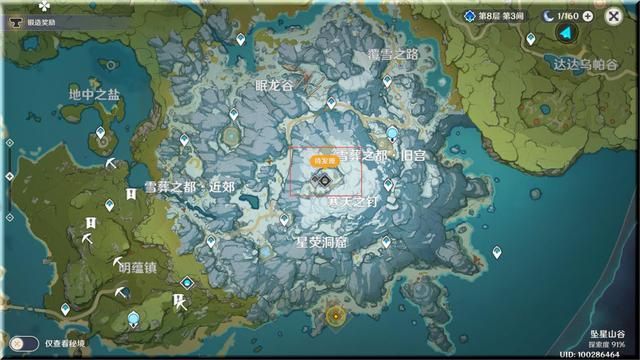Select the Statue of Seven south of 明蕴镇
Screen dimensions: 640x360
click(133, 320)
